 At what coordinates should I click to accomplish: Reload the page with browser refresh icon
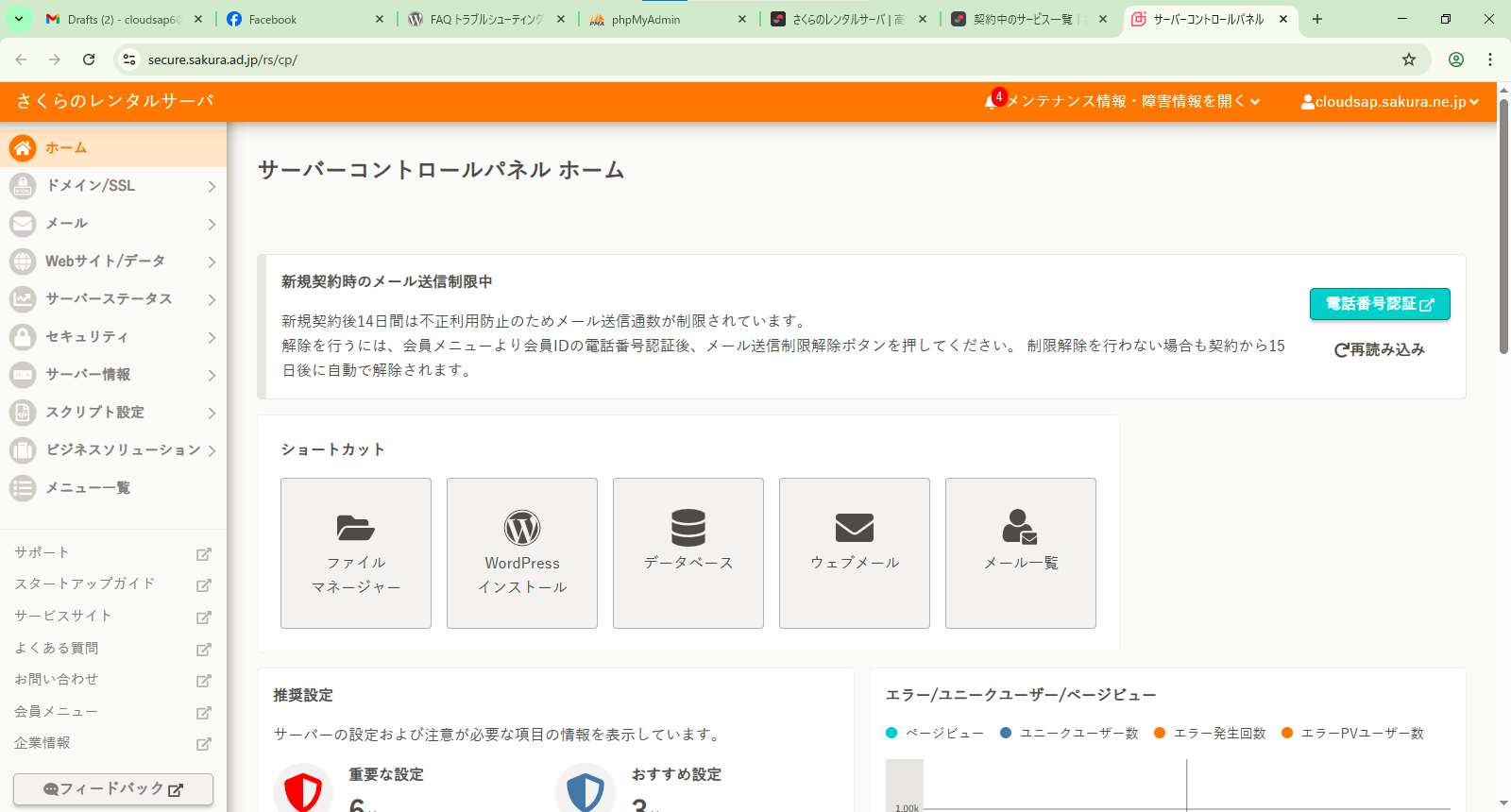point(89,59)
